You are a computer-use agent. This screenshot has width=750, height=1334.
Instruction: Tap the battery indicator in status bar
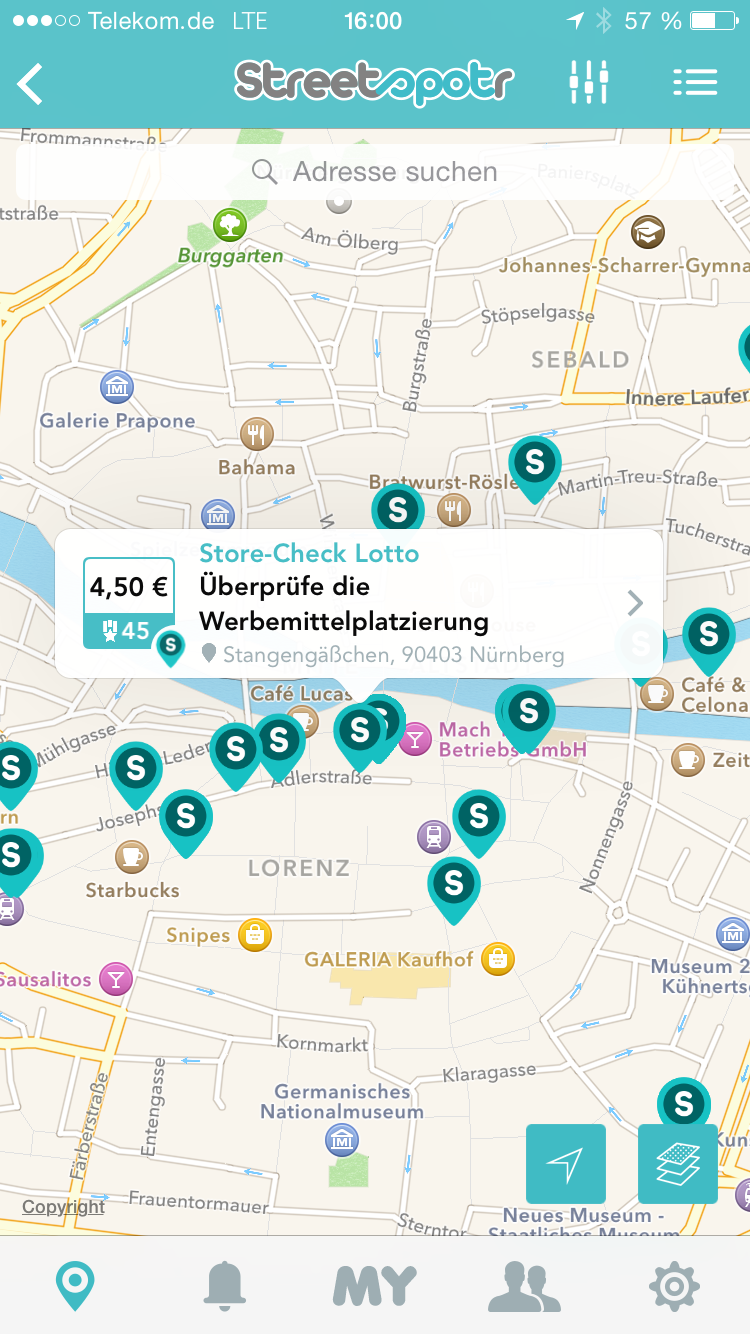[716, 21]
